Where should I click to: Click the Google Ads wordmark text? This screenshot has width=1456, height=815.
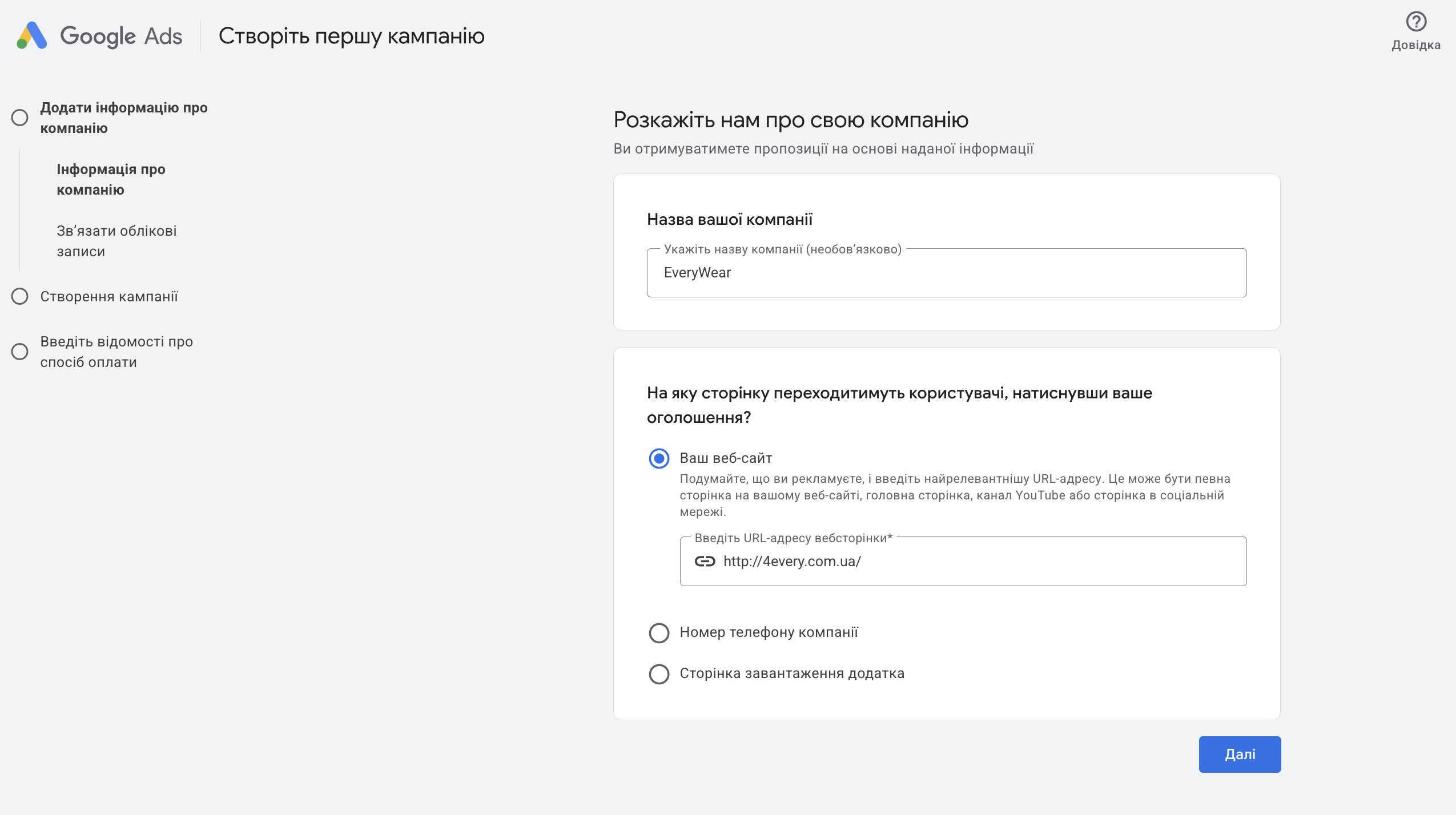tap(121, 36)
